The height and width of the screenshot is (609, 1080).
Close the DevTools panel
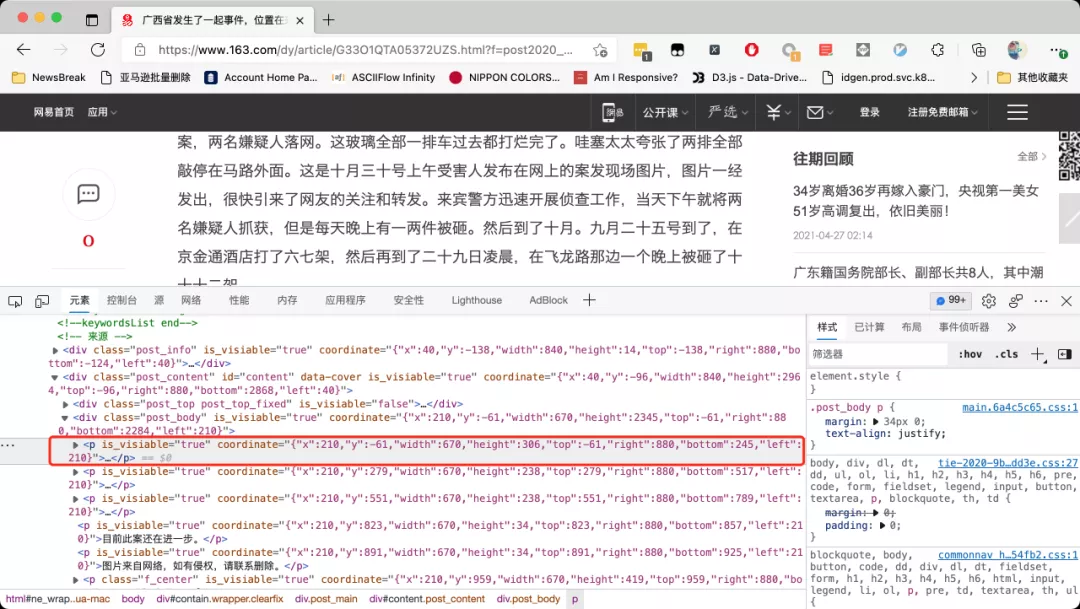[1066, 301]
